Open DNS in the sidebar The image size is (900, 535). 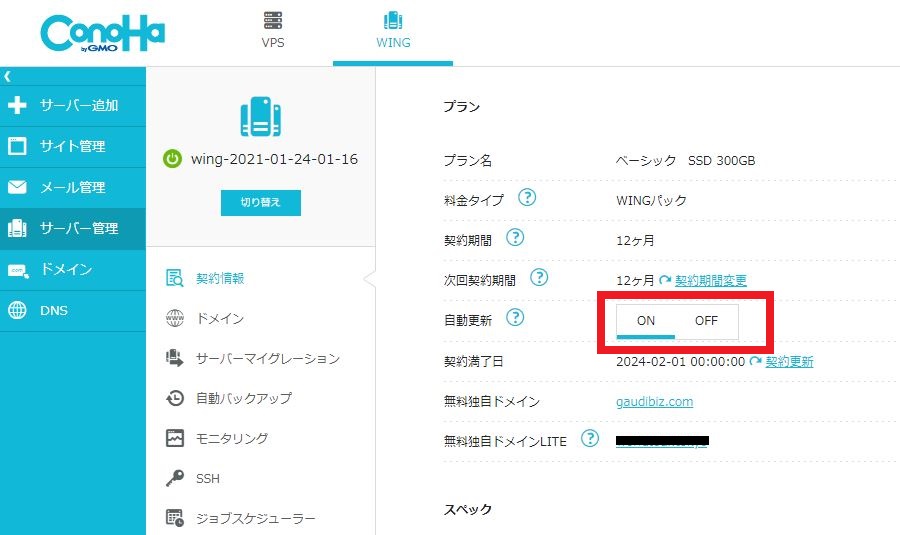(73, 311)
